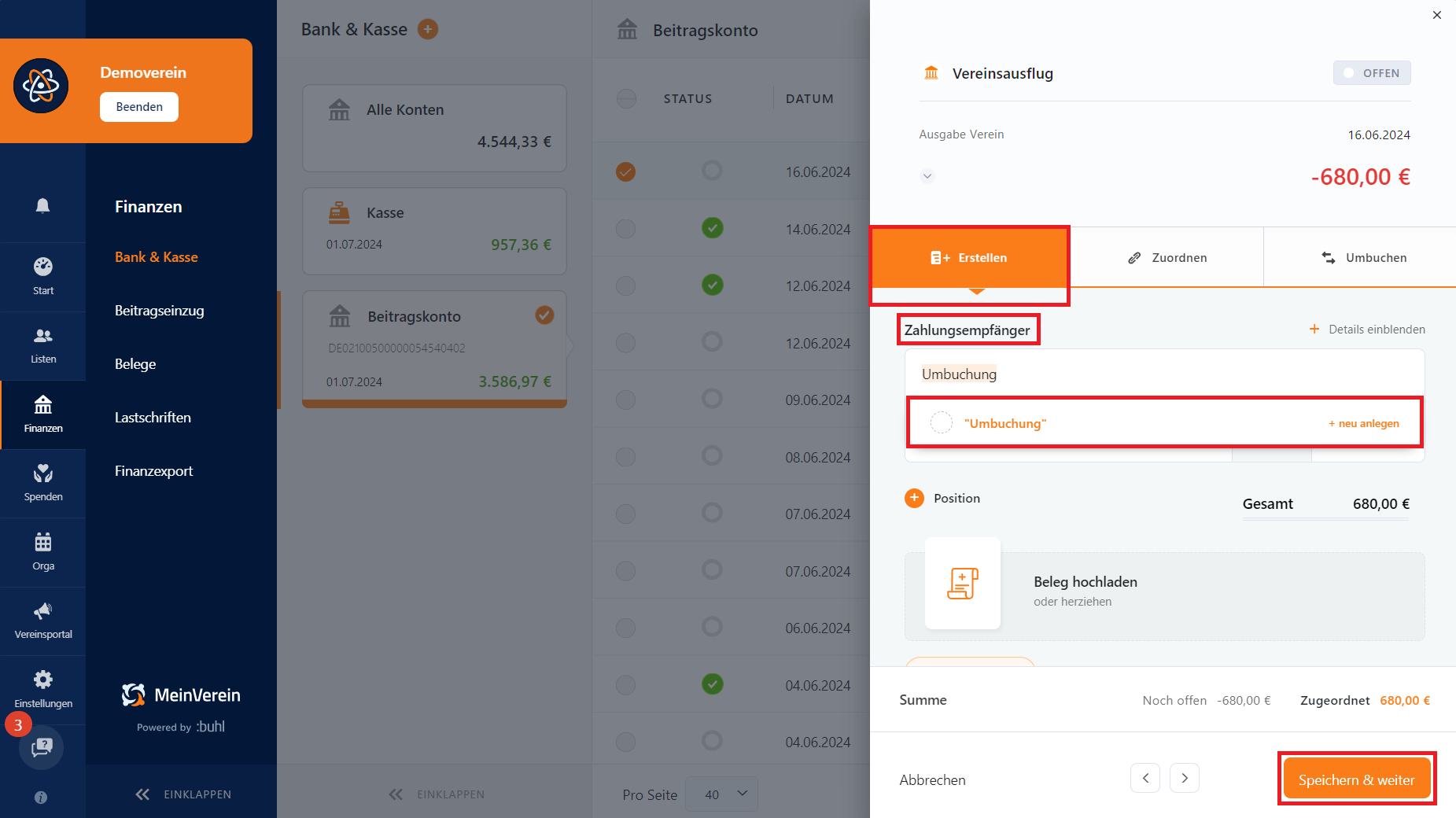This screenshot has height=818, width=1456.
Task: Click the Beleg hochladen receipt icon
Action: point(963,583)
